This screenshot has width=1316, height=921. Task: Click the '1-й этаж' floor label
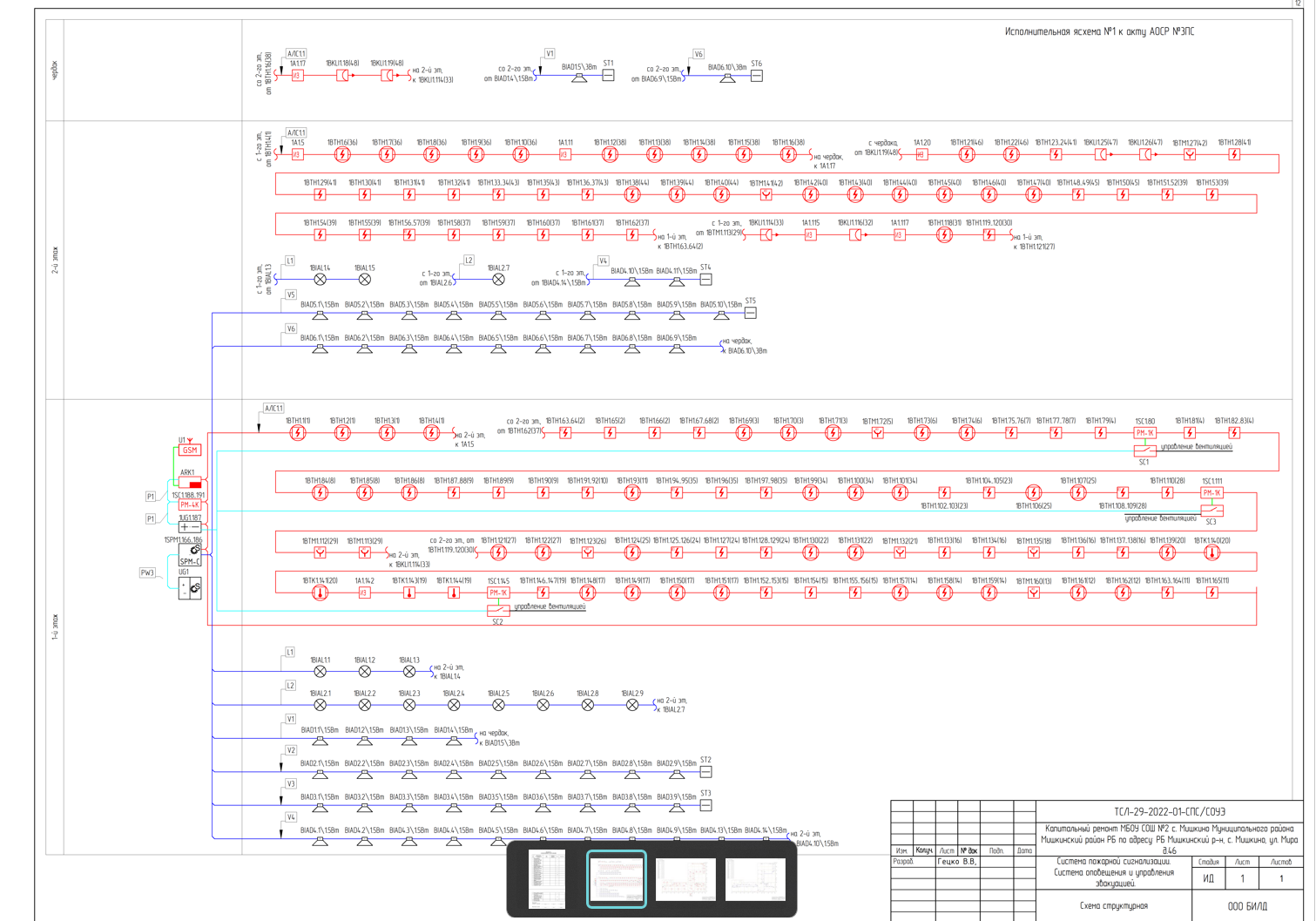pos(55,627)
